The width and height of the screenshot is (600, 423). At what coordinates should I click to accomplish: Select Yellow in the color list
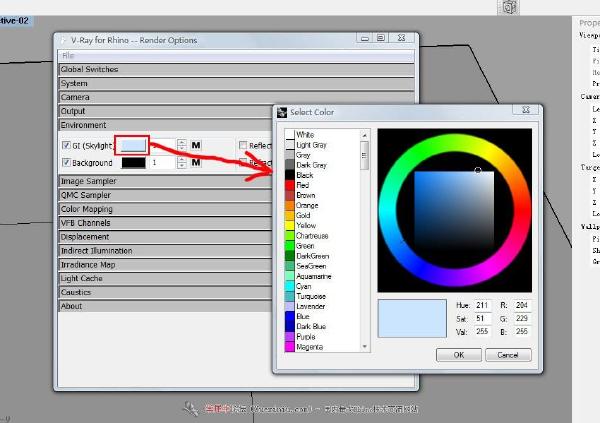point(306,225)
